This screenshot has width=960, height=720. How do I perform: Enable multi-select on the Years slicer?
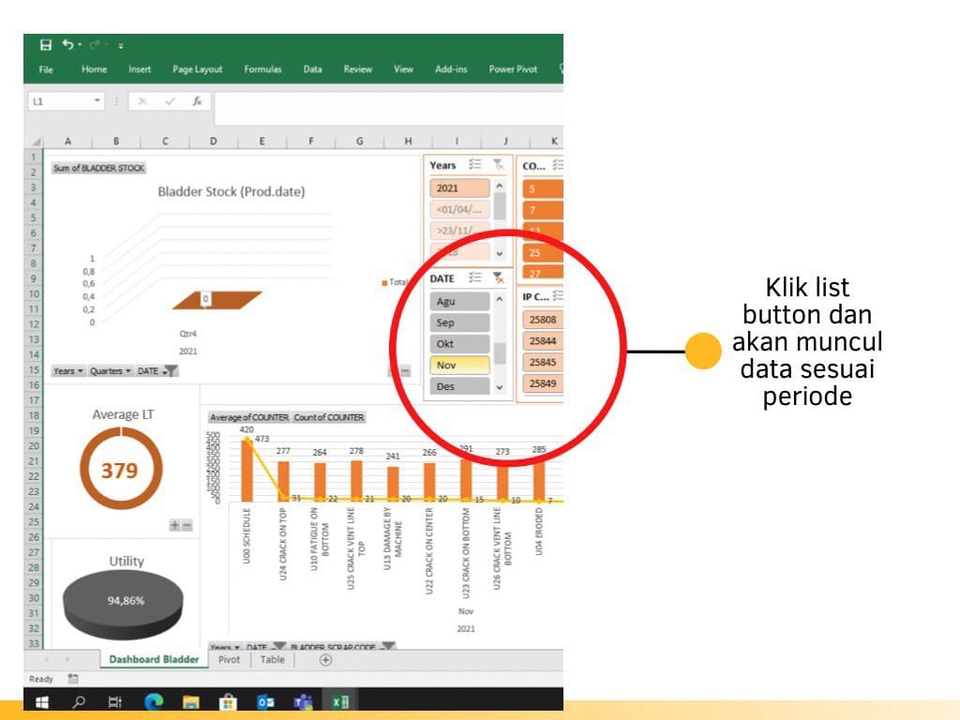(x=473, y=164)
